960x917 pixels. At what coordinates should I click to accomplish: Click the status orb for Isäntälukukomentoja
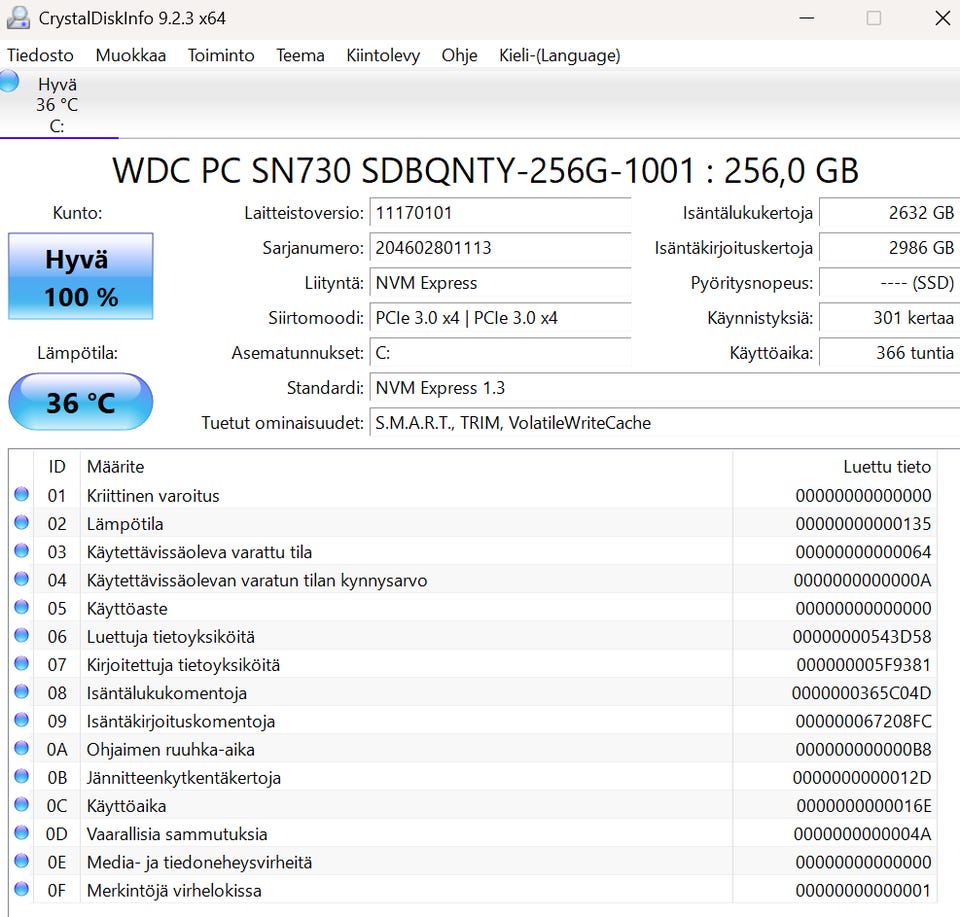[x=21, y=691]
